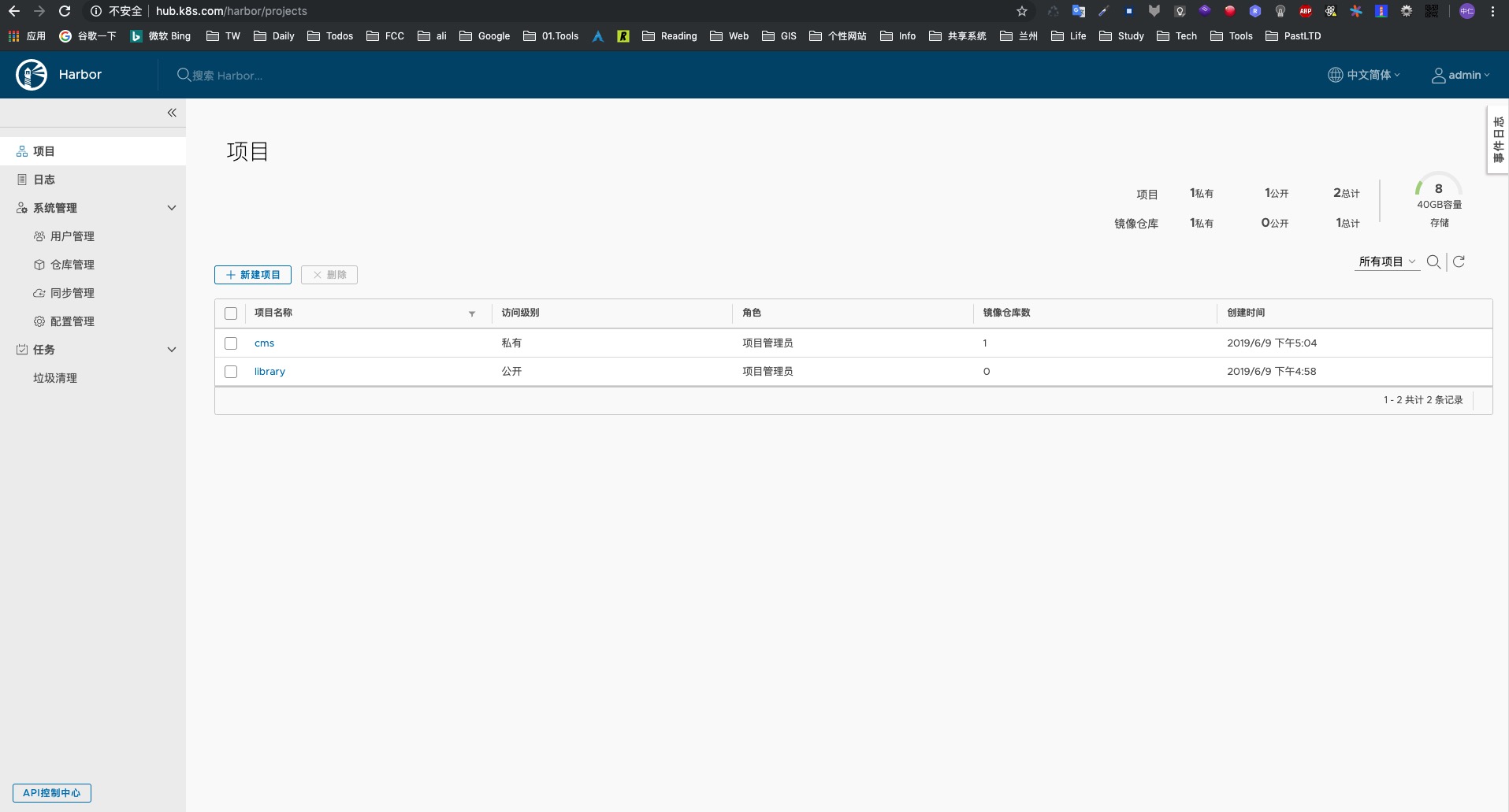Click the site info 不安全 icon
The height and width of the screenshot is (812, 1509).
point(95,11)
